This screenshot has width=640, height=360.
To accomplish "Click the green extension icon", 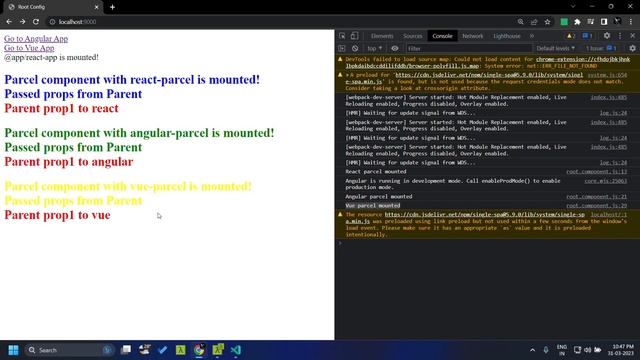I will (564, 22).
